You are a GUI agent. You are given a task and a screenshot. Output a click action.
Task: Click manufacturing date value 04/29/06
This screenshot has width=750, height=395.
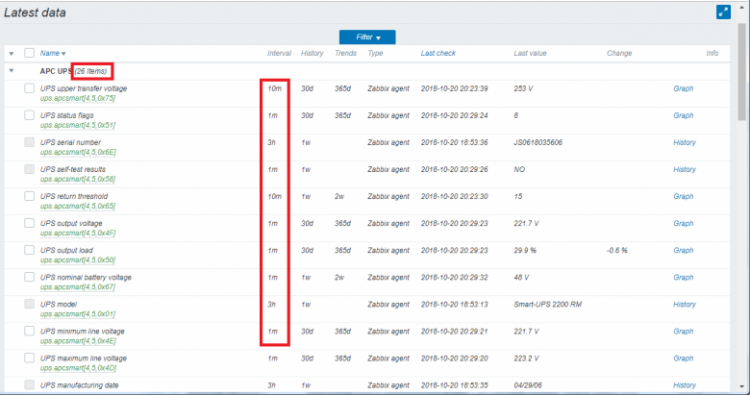point(528,385)
